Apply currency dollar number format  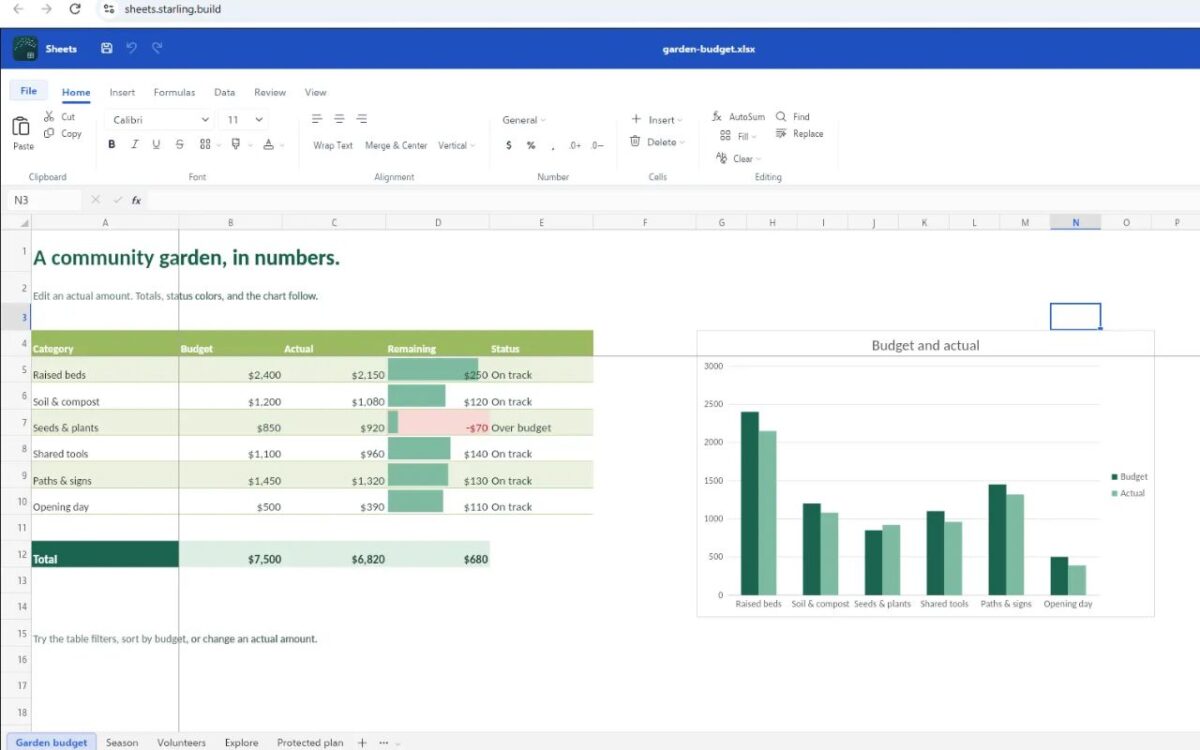click(x=509, y=146)
